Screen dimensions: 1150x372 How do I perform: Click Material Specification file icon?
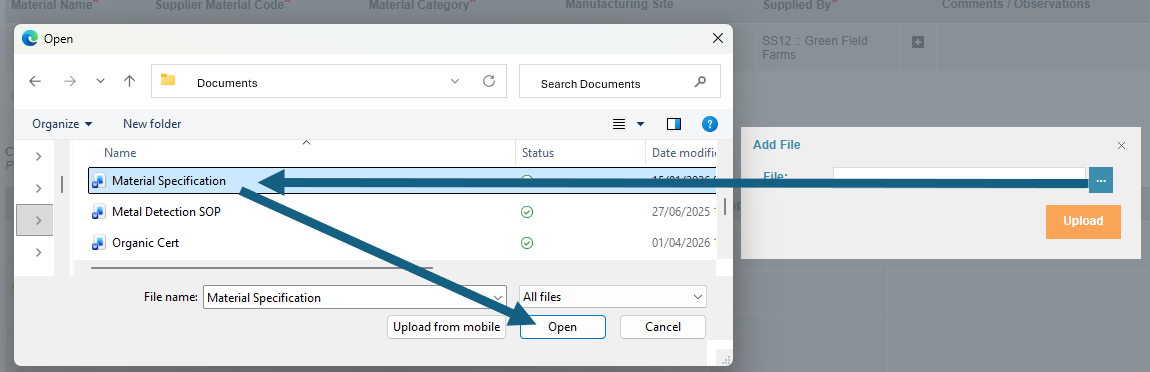[x=98, y=180]
